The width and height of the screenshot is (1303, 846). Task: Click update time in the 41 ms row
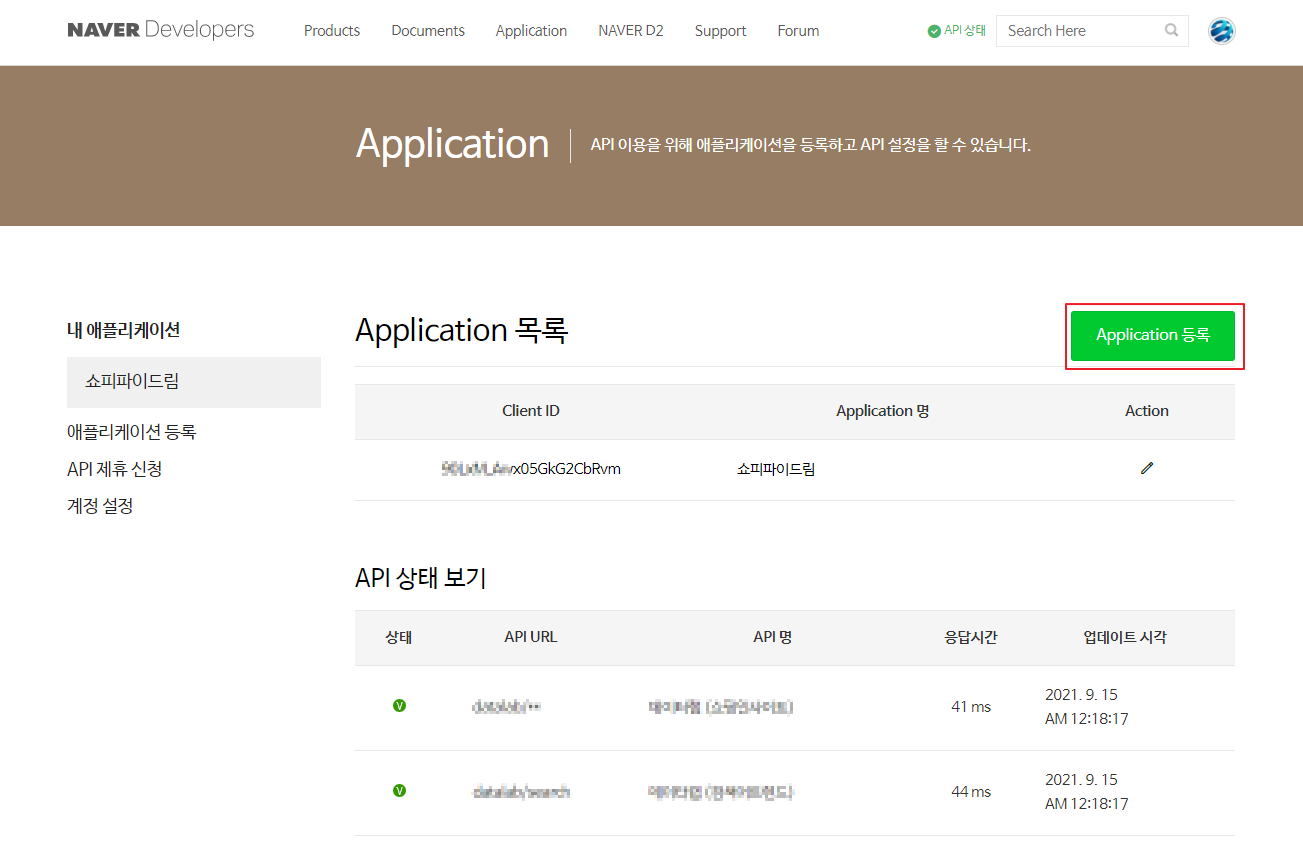(x=1087, y=707)
